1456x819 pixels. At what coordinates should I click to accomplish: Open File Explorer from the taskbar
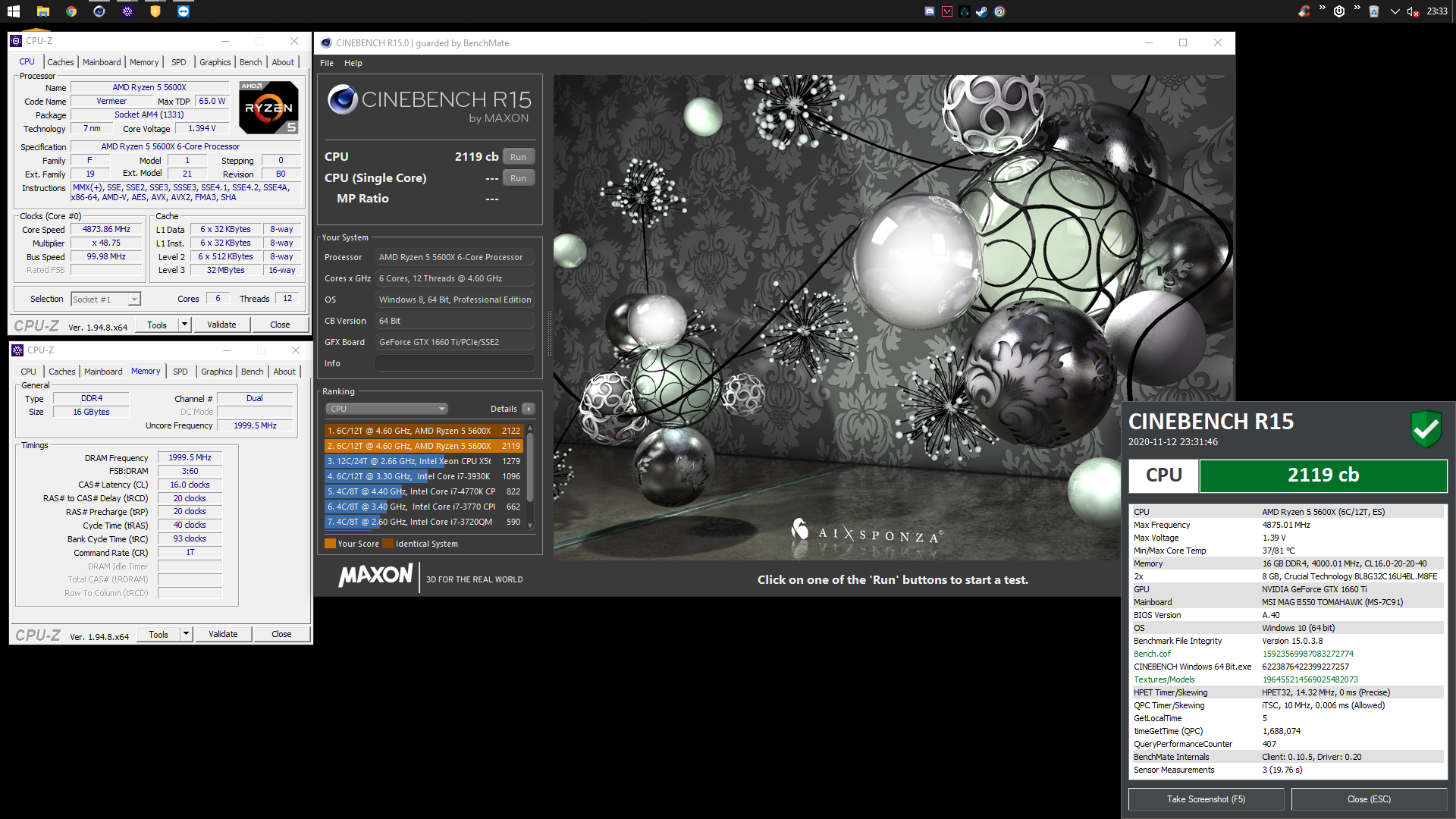[42, 11]
